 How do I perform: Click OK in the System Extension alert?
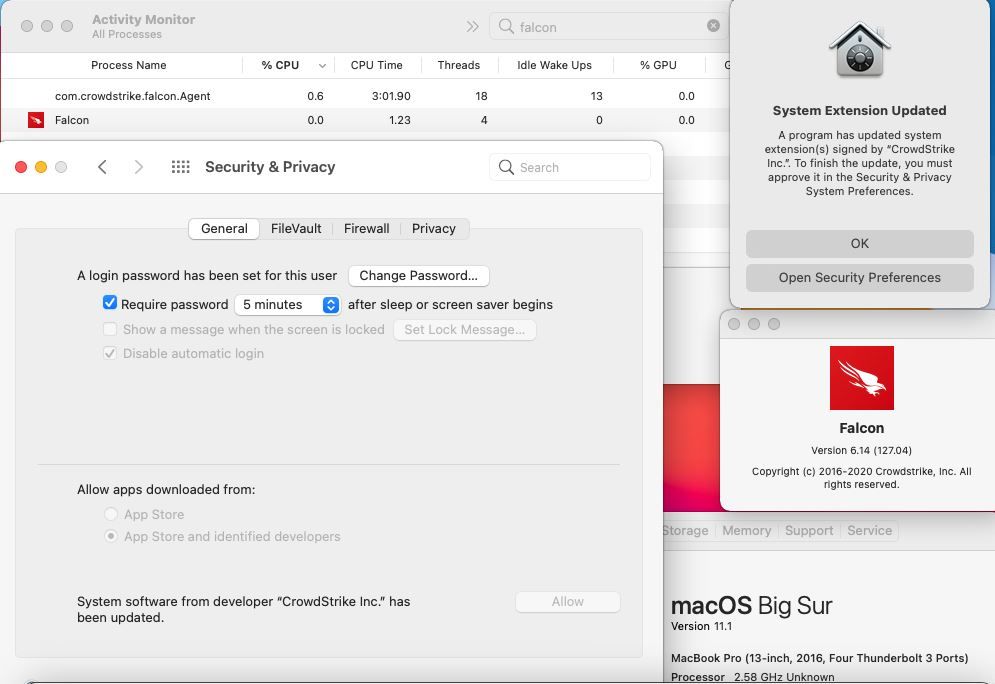tap(860, 244)
